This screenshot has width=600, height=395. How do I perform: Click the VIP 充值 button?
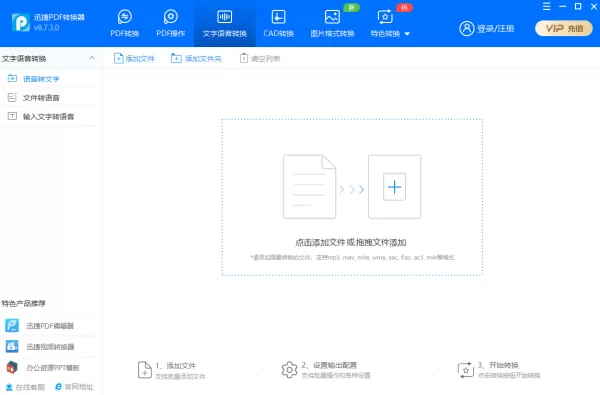click(564, 28)
